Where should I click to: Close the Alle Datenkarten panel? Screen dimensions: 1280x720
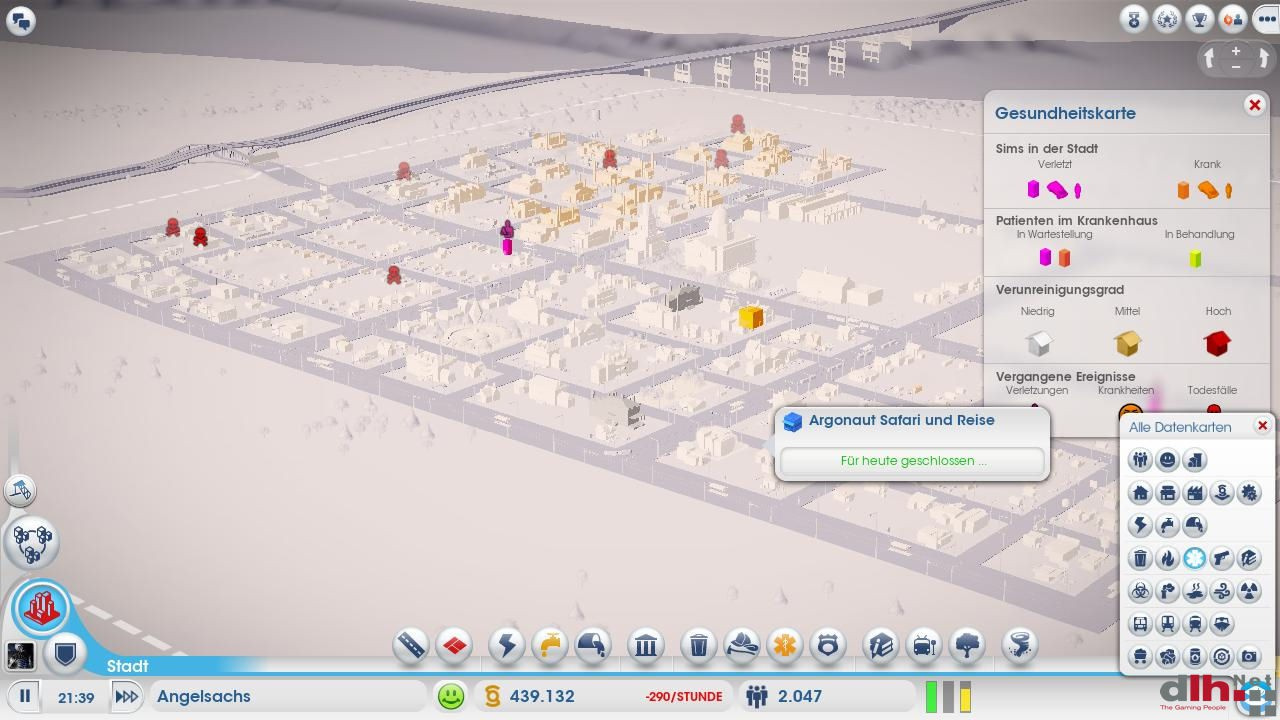click(1262, 426)
